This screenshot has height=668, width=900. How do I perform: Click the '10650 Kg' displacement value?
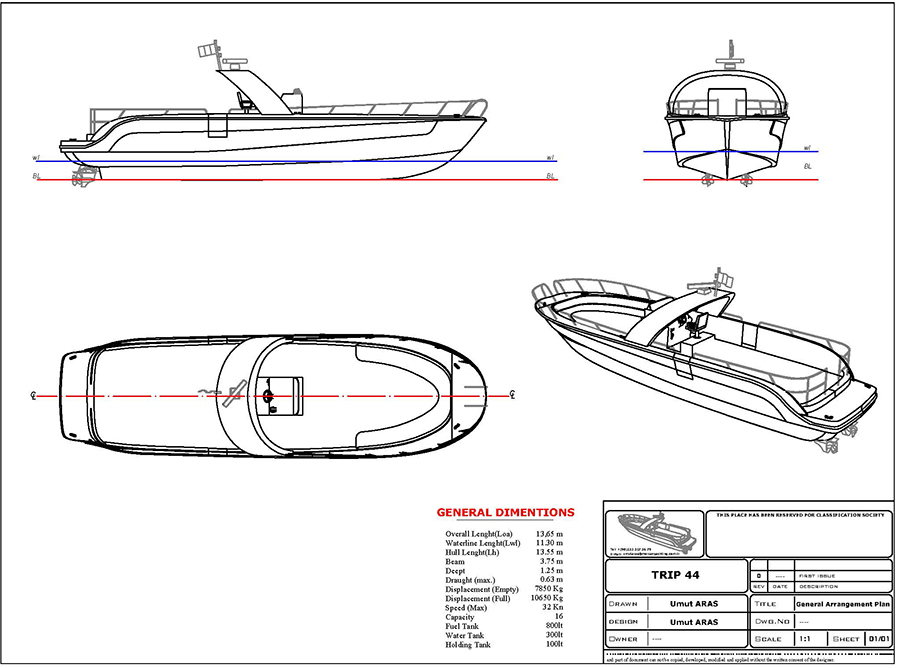(547, 599)
